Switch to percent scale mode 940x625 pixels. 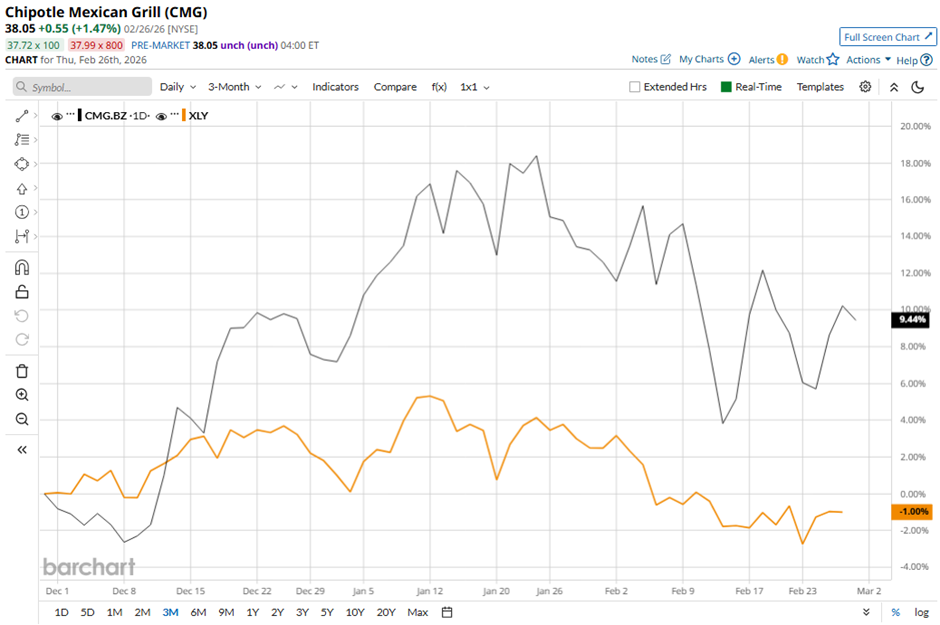click(895, 612)
